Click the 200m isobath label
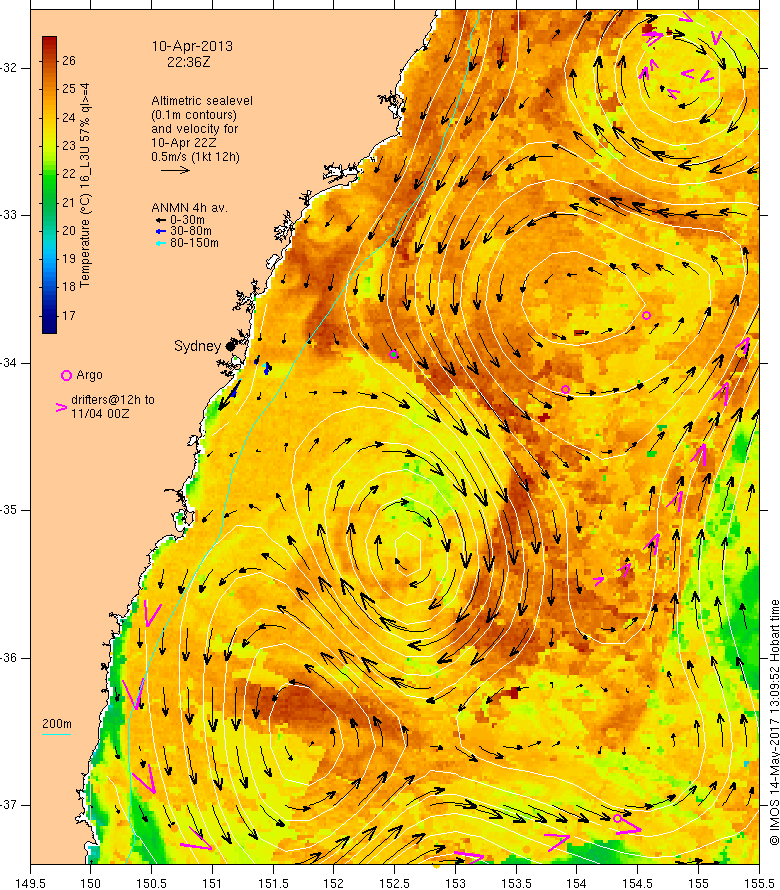This screenshot has width=780, height=890. point(57,724)
